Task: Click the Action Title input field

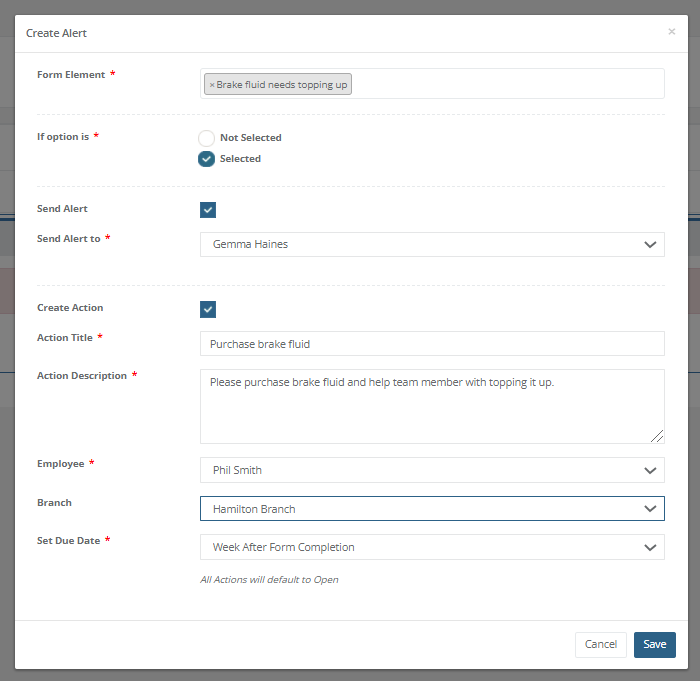Action: (432, 344)
